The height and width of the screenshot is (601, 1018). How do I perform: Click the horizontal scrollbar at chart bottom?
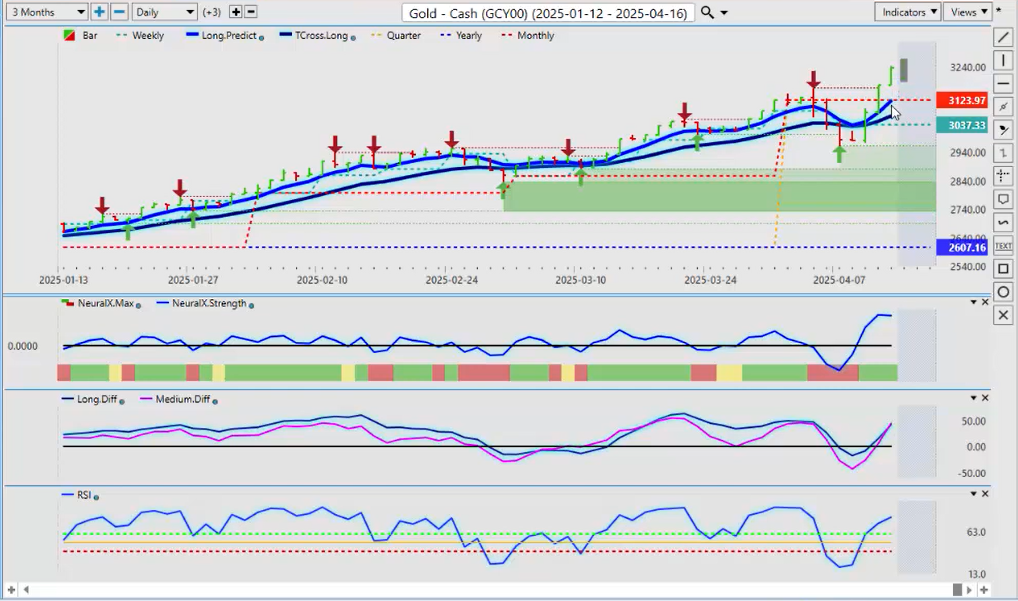pyautogui.click(x=500, y=590)
